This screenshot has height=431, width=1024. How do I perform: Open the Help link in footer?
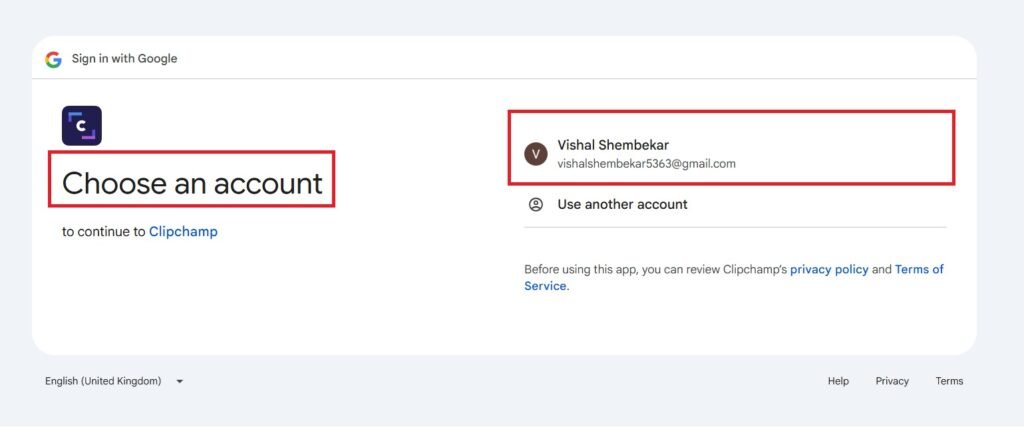click(x=838, y=381)
